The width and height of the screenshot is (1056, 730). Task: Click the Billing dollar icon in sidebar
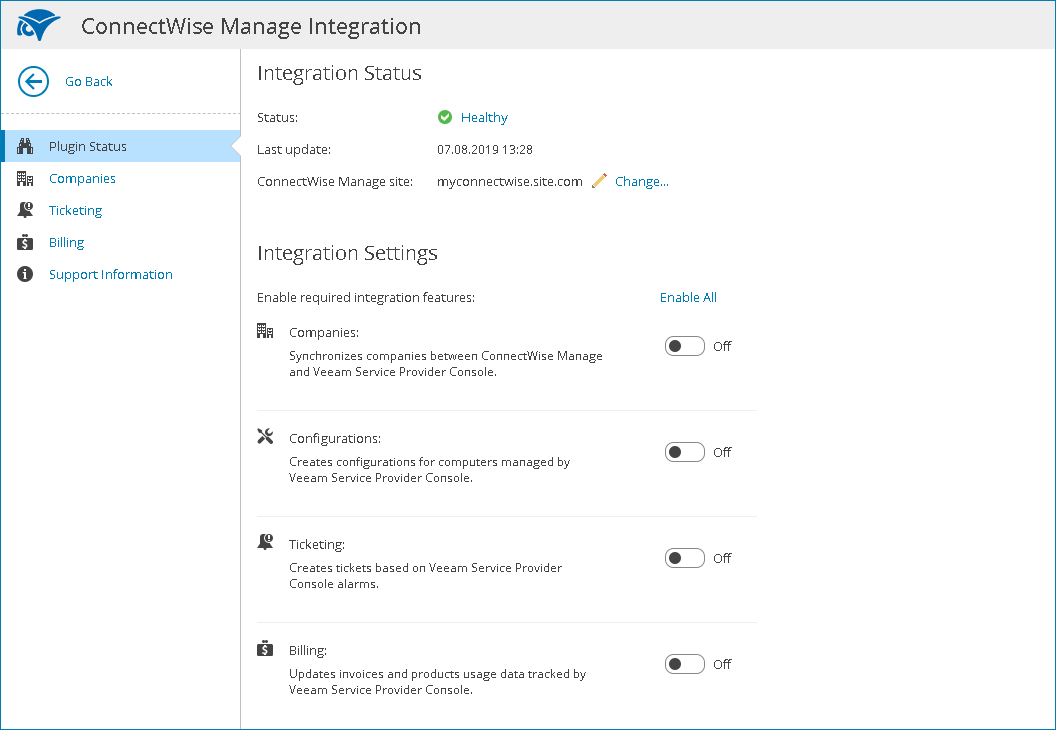[x=24, y=241]
